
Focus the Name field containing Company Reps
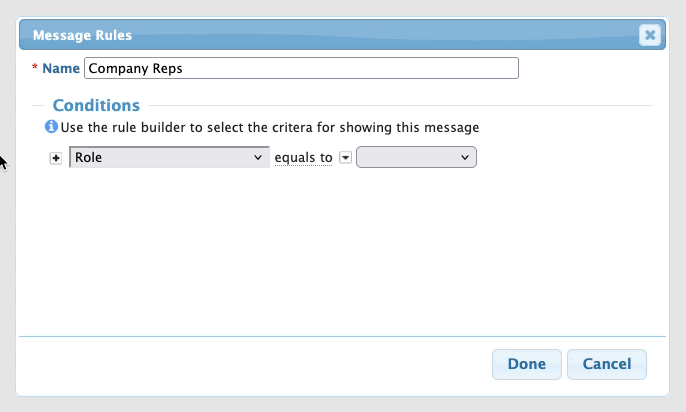click(x=301, y=68)
